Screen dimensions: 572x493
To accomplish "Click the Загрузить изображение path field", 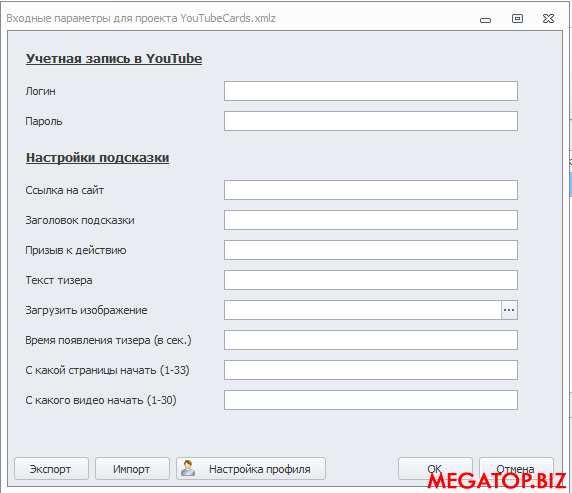I will 363,310.
